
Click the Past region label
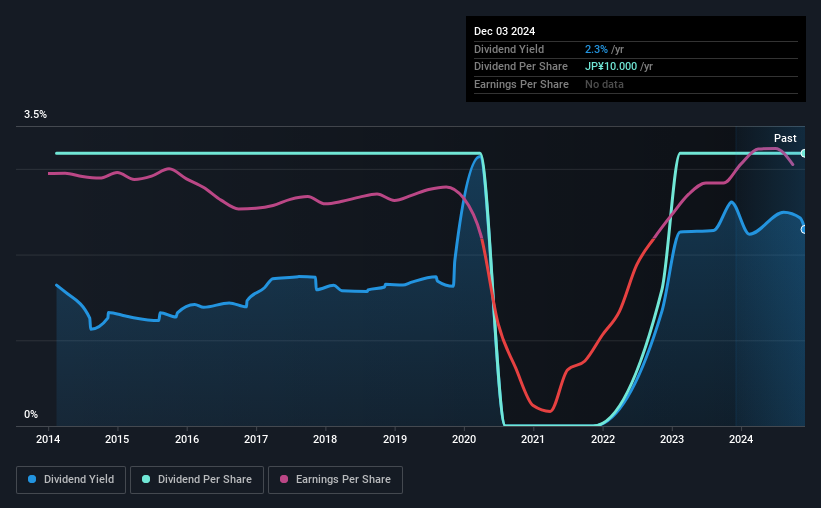pos(785,138)
